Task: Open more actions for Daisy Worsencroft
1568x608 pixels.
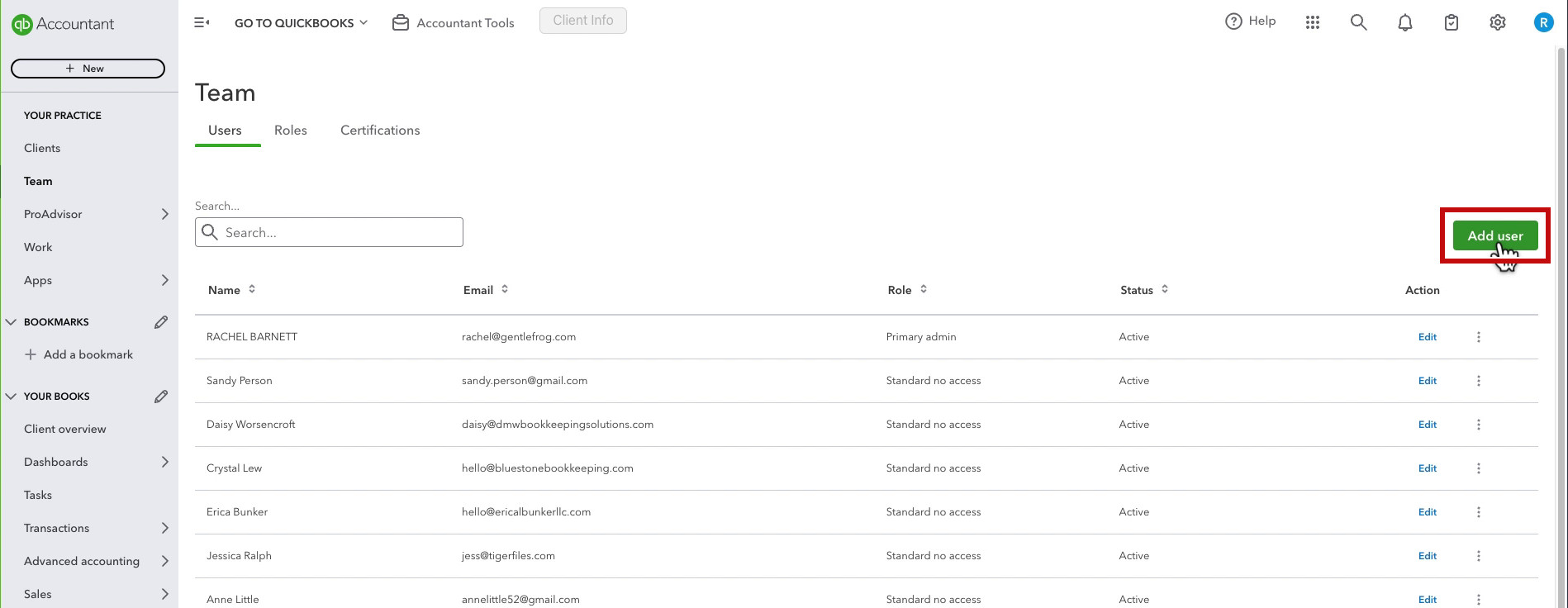Action: pyautogui.click(x=1479, y=425)
